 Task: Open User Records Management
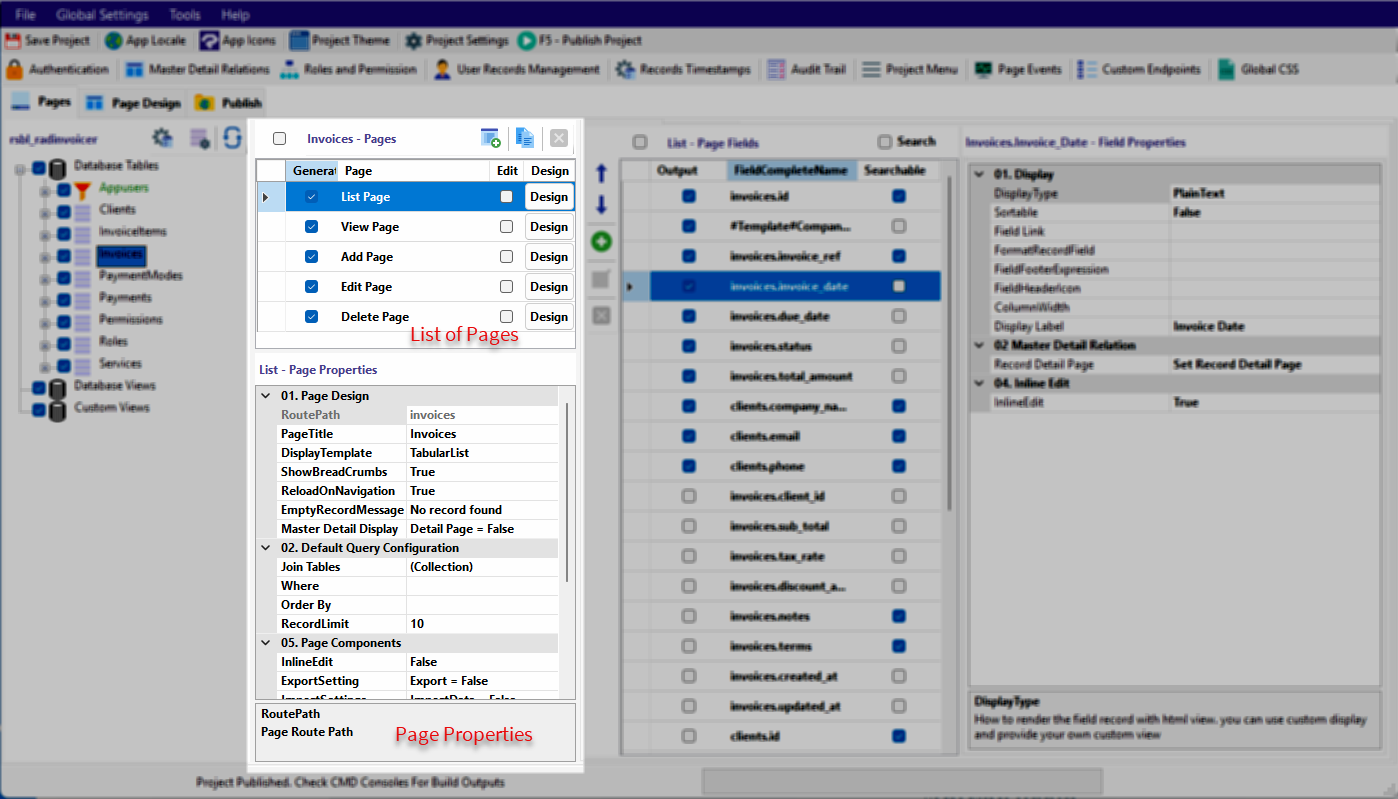[x=516, y=70]
